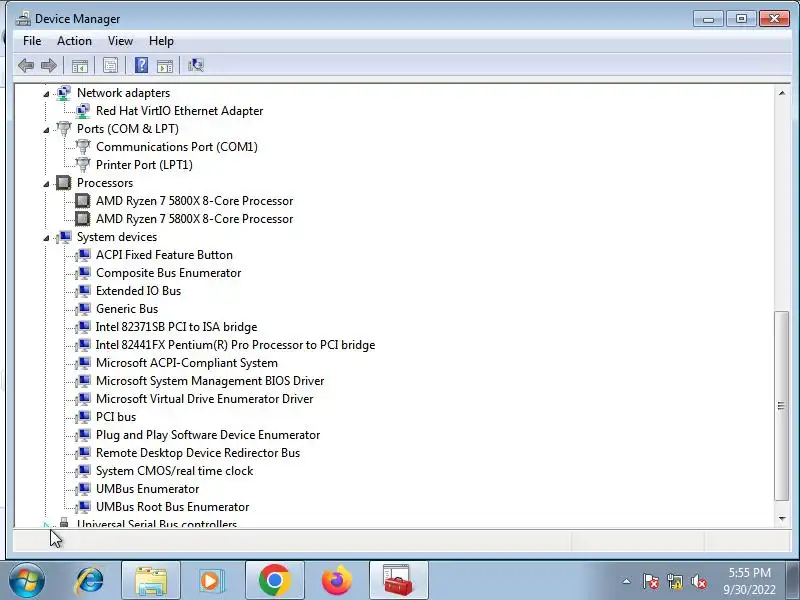
Task: Click the Back arrow toolbar icon
Action: coord(26,65)
